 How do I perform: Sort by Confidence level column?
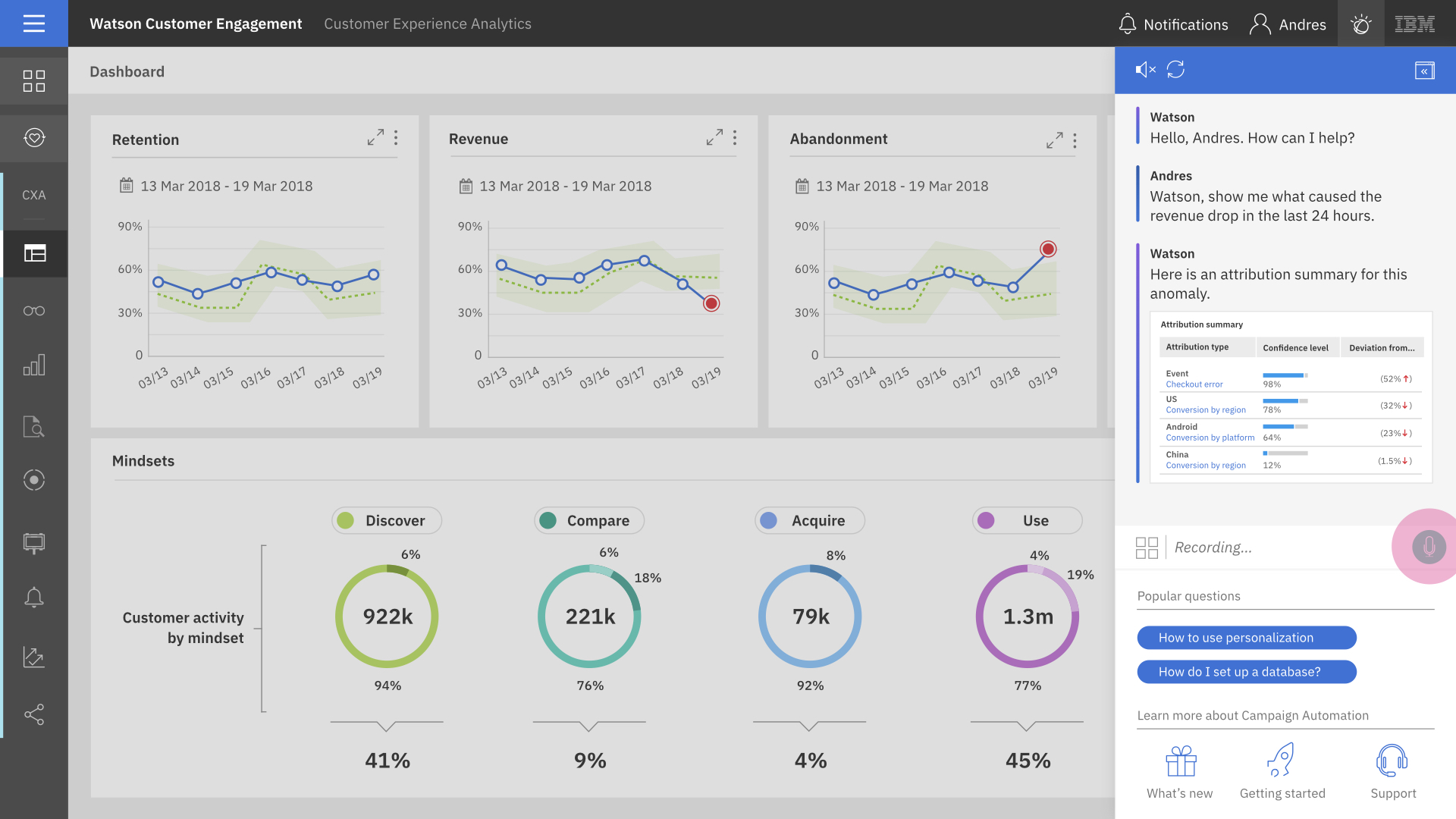coord(1298,347)
